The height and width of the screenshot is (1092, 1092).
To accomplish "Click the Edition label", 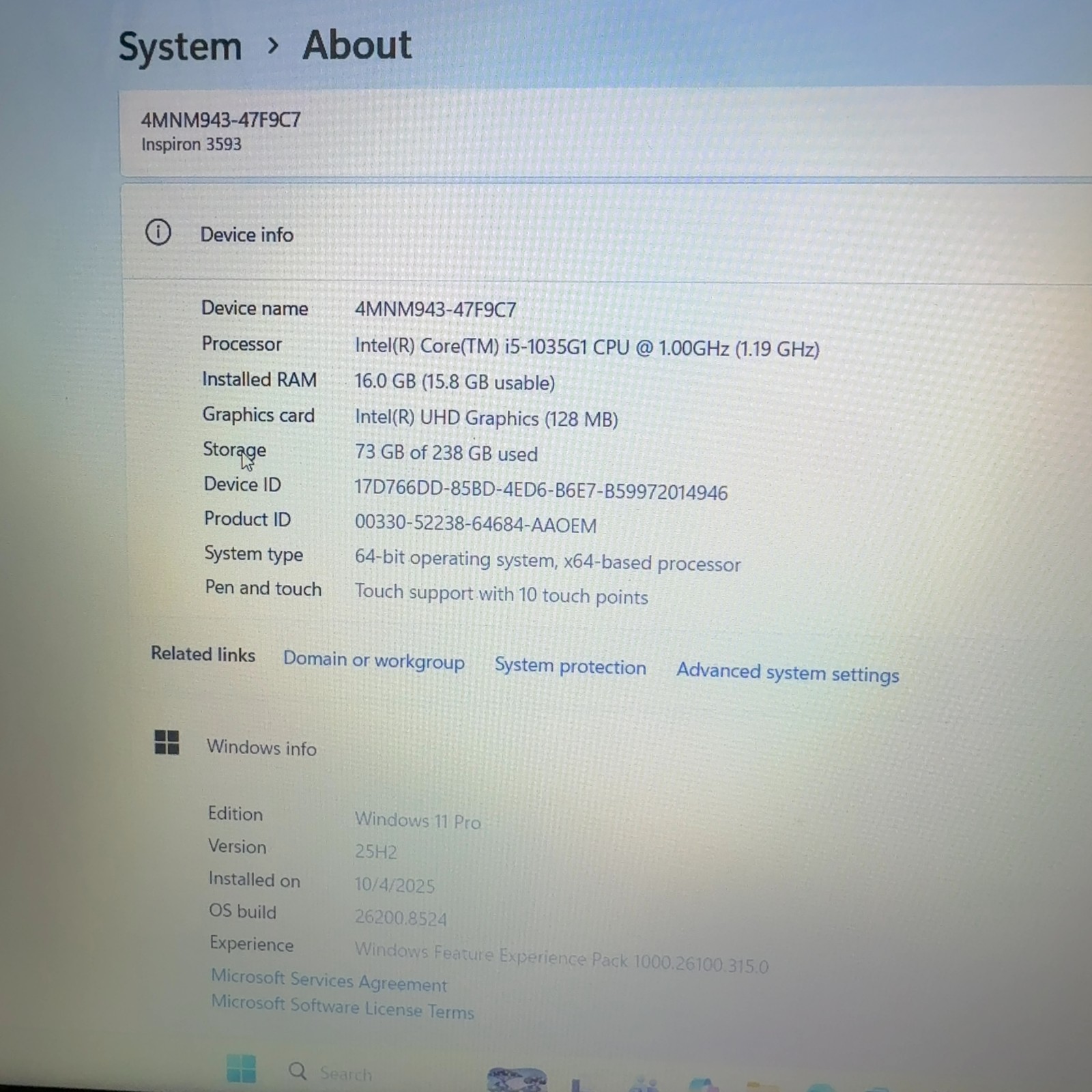I will tap(235, 814).
